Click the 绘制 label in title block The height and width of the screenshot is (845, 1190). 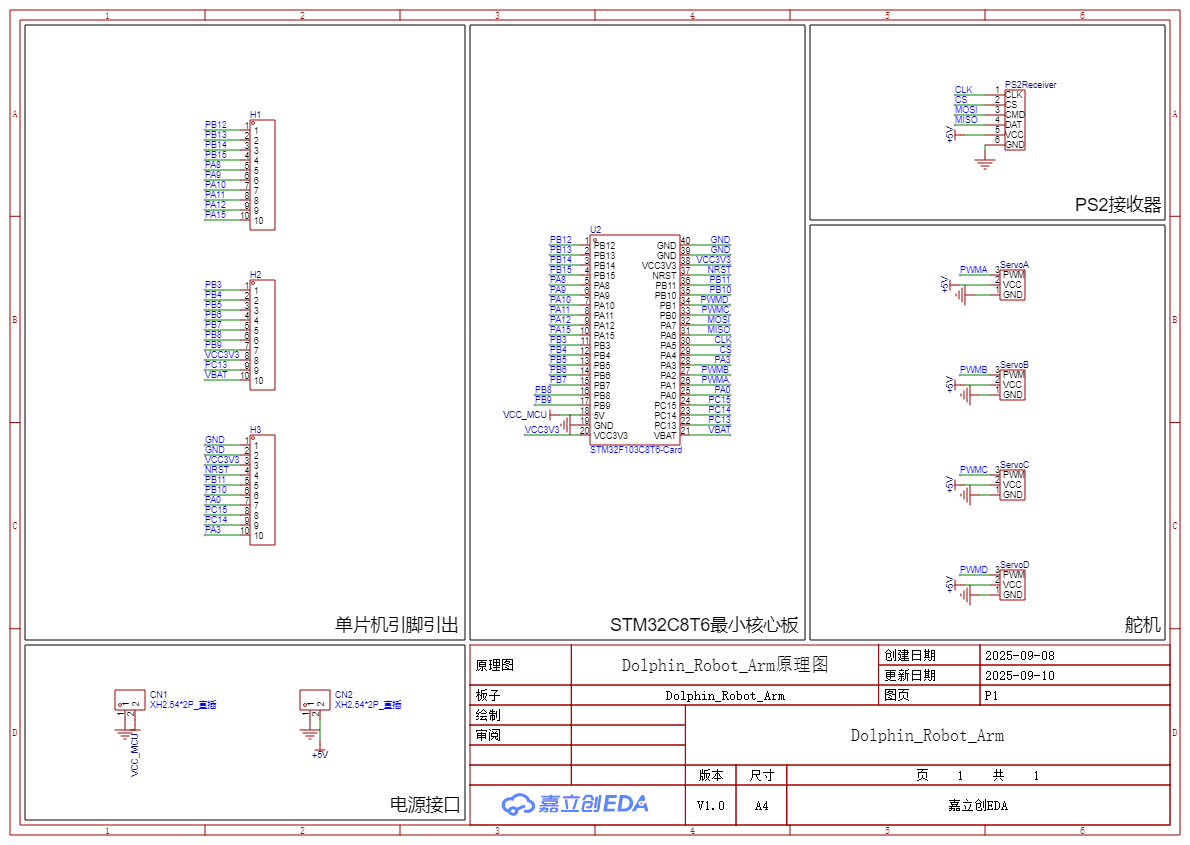click(488, 715)
